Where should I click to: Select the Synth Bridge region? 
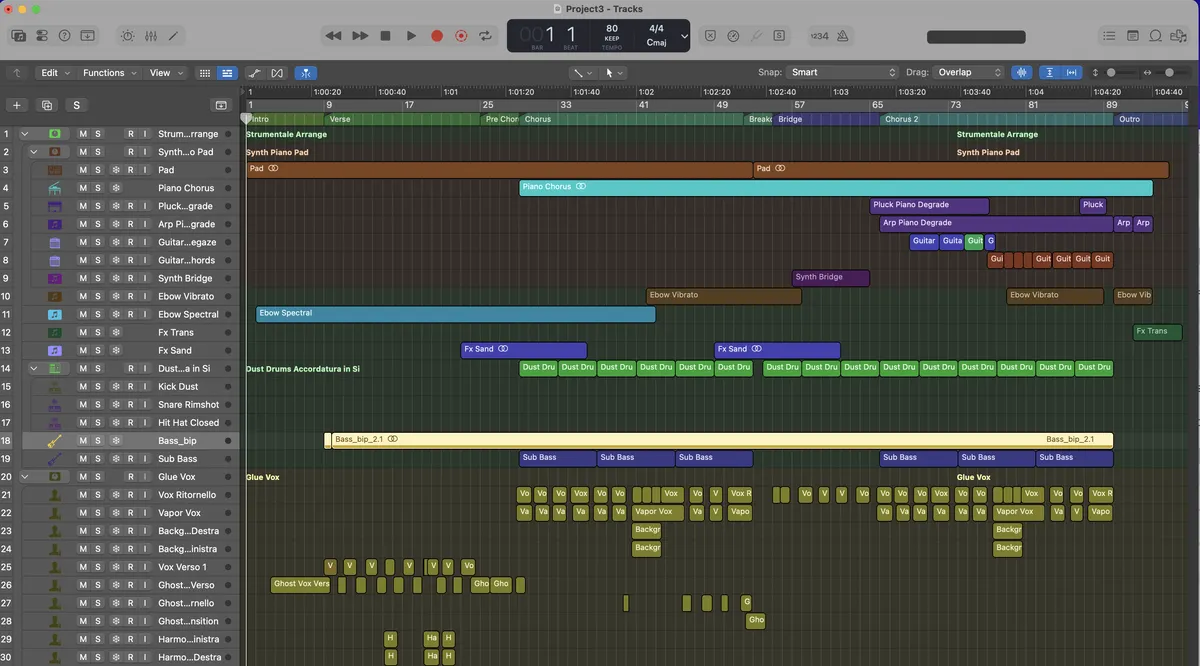point(831,278)
